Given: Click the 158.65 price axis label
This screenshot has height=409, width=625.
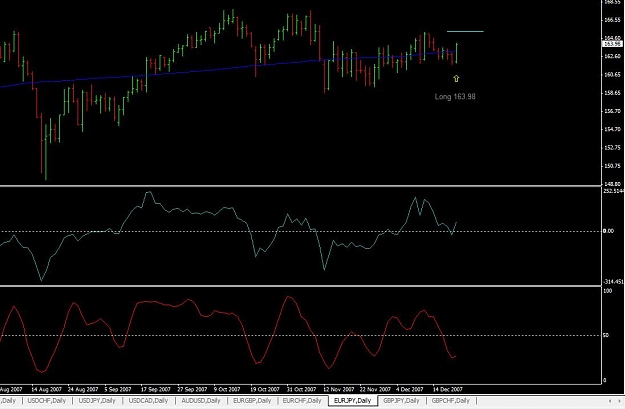Looking at the screenshot, I should point(613,93).
